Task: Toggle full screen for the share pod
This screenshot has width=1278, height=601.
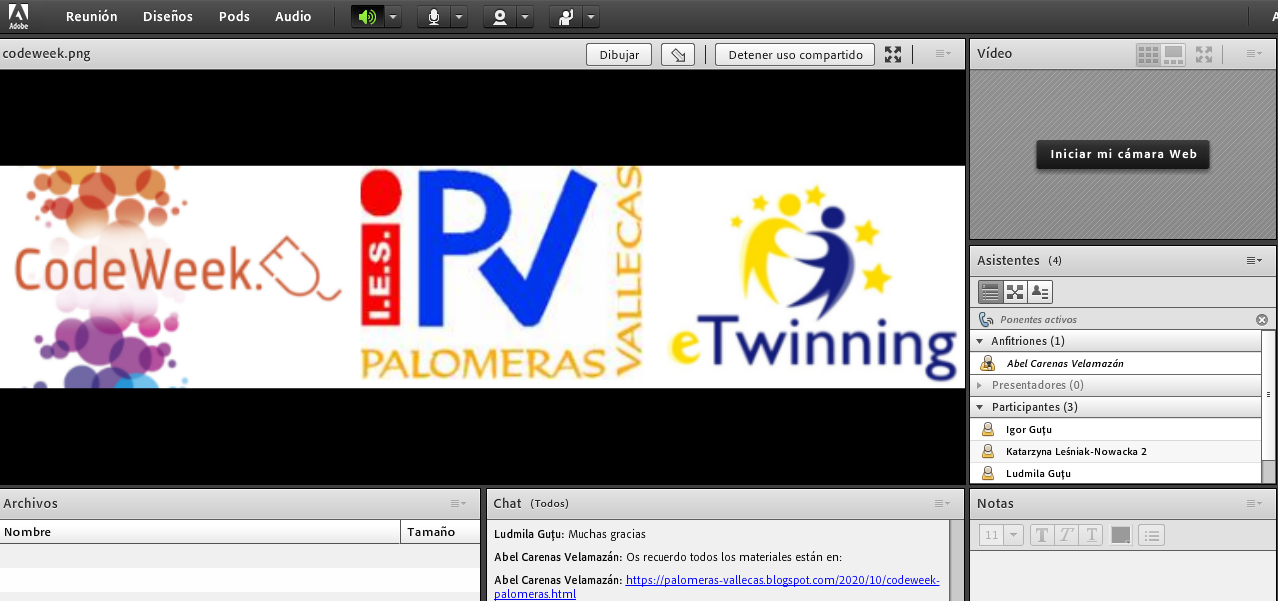Action: (x=893, y=55)
